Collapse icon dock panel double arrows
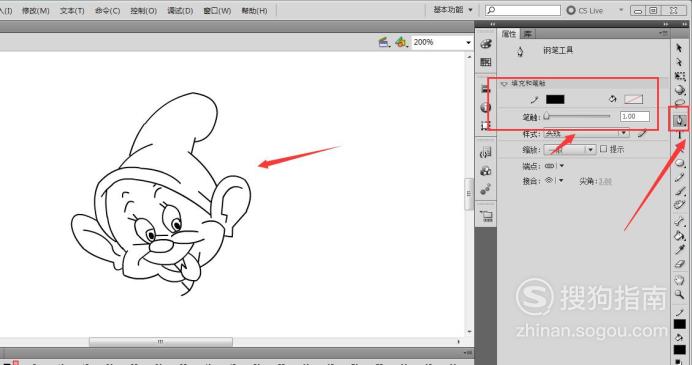 (493, 24)
